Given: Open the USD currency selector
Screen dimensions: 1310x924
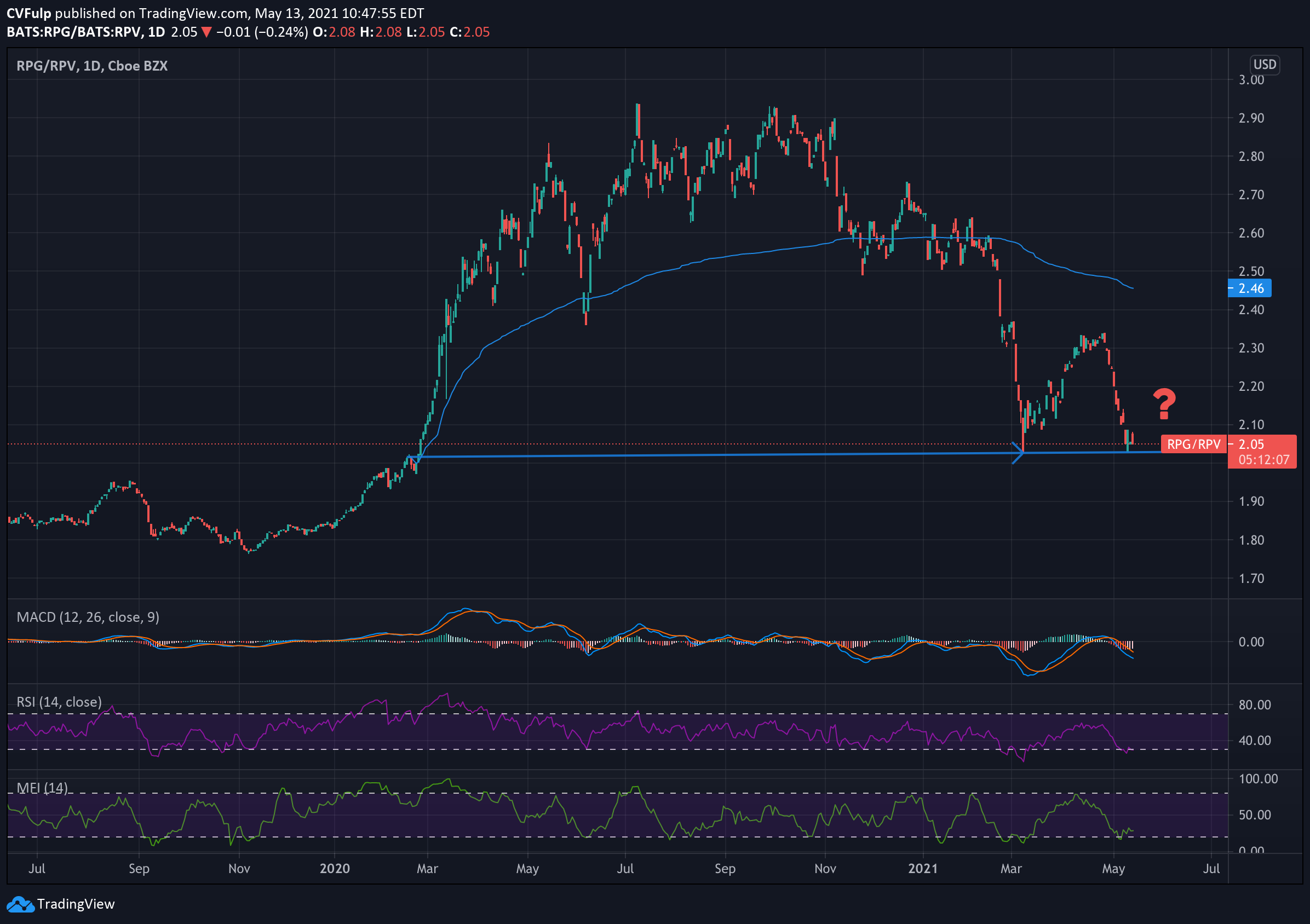Looking at the screenshot, I should [1264, 65].
